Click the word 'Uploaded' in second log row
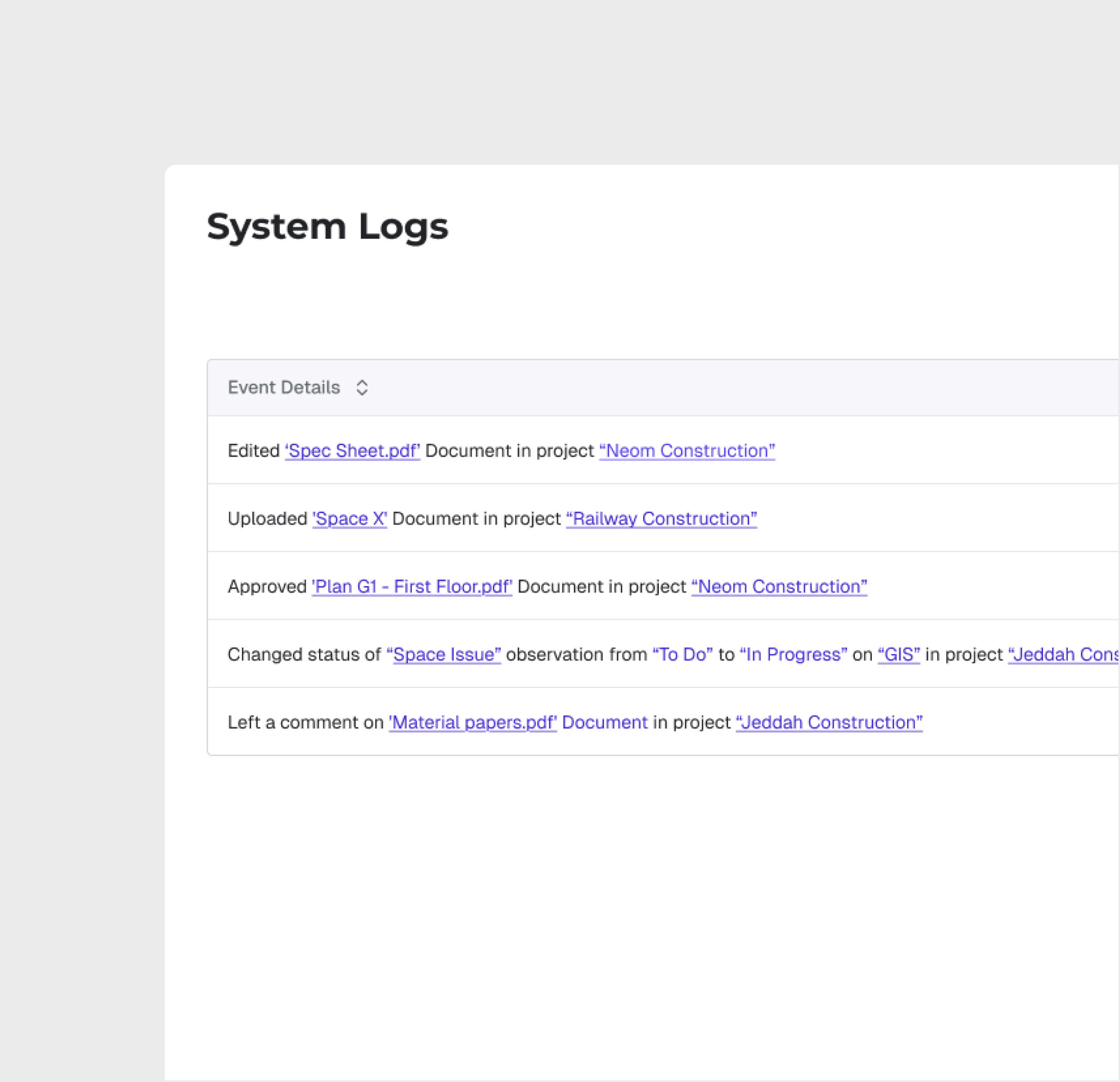Screen dimensions: 1120x1082 click(x=267, y=519)
